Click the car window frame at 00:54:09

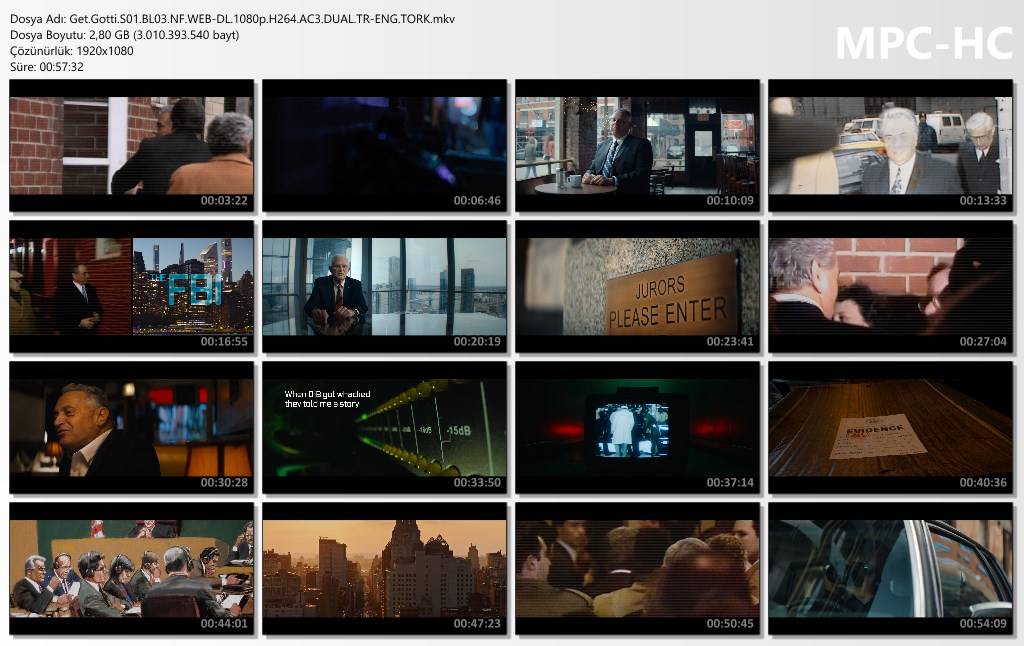pyautogui.click(x=891, y=569)
